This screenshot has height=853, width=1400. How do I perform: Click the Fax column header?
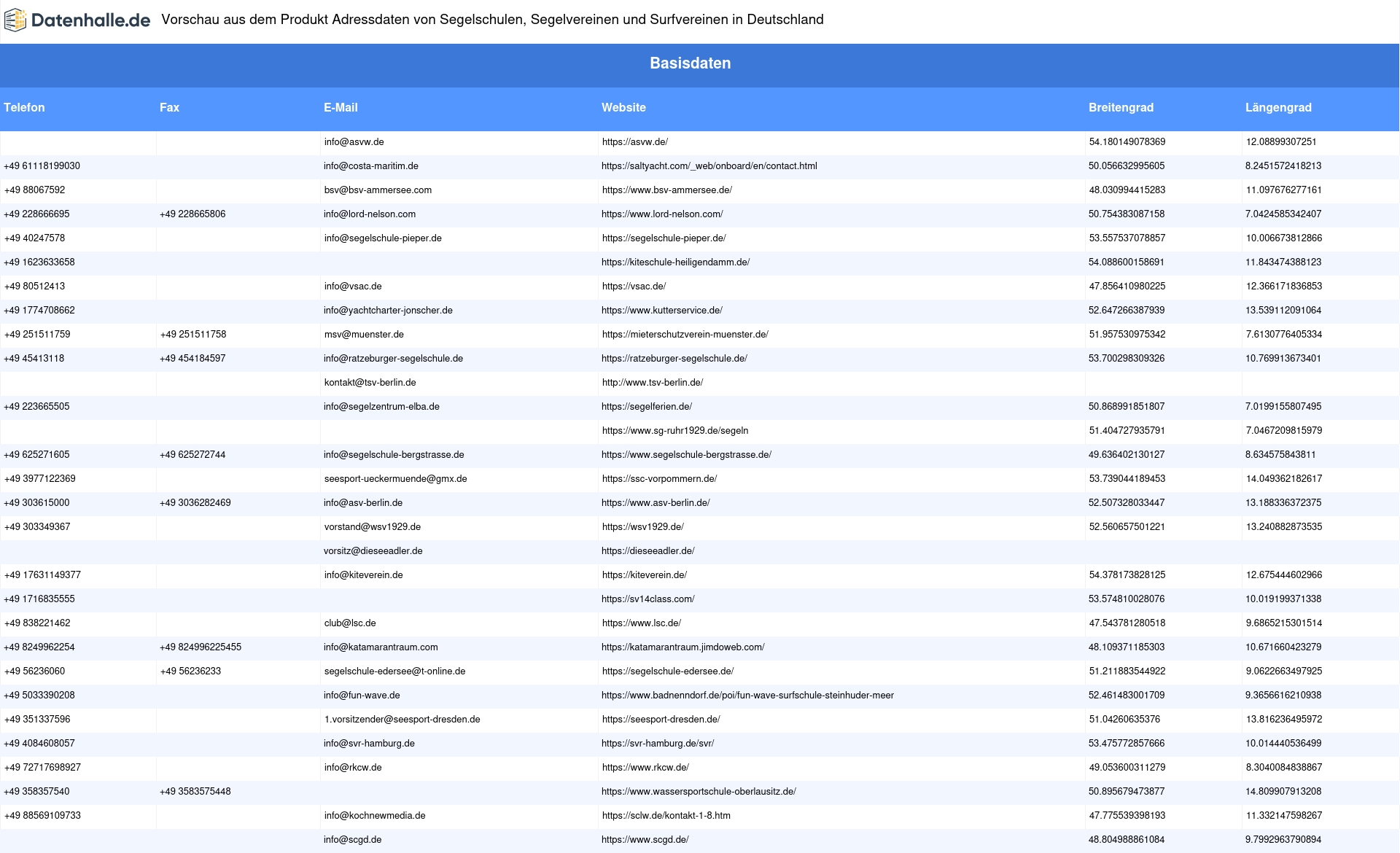(169, 107)
